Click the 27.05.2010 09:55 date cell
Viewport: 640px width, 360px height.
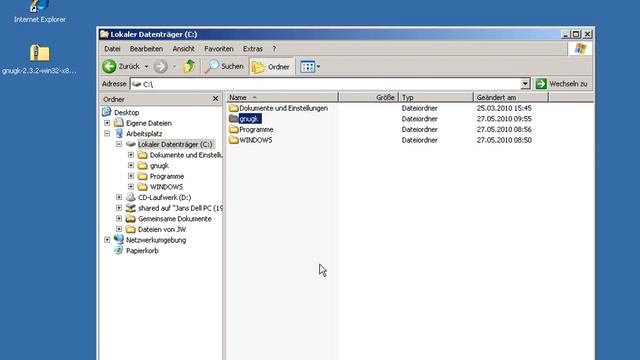point(504,119)
